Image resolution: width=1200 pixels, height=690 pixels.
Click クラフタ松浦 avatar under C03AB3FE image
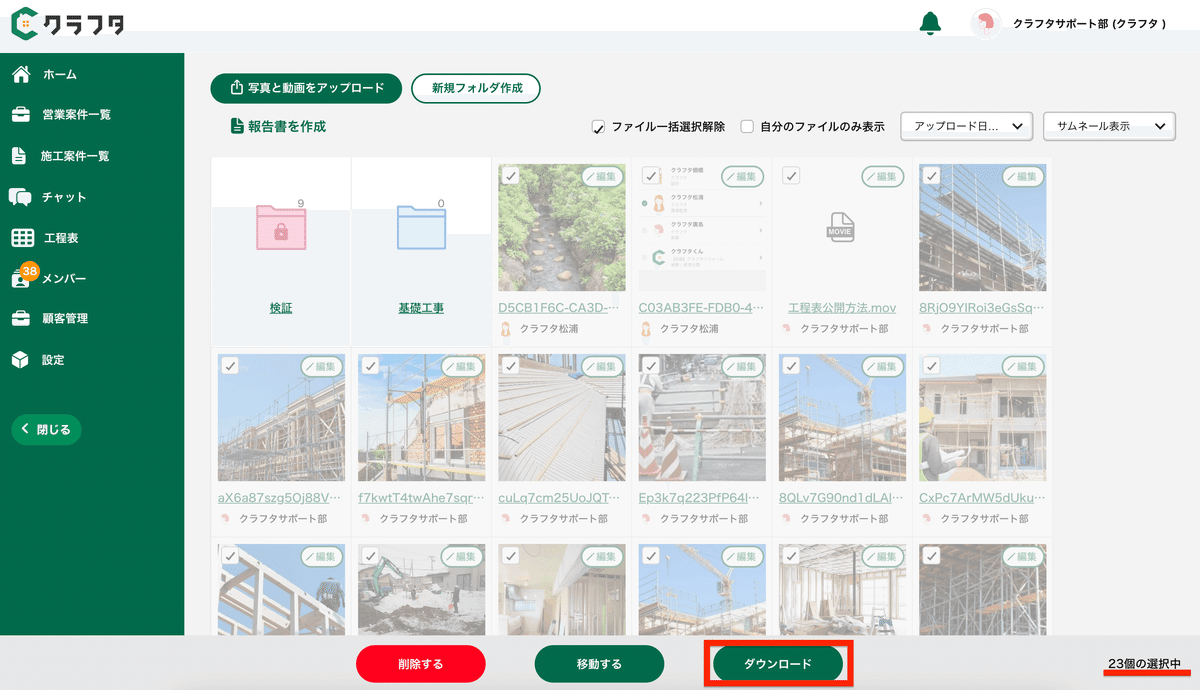(646, 328)
